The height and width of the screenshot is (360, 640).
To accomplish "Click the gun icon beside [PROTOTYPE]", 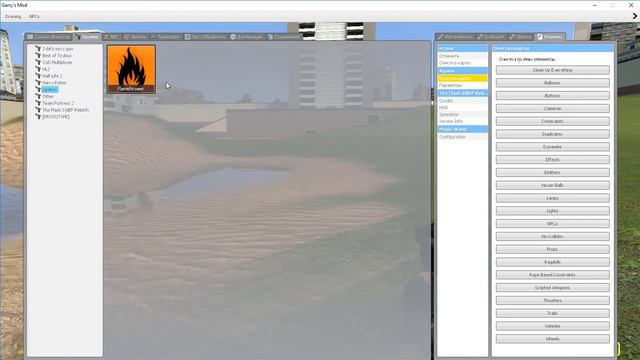I will pos(38,117).
